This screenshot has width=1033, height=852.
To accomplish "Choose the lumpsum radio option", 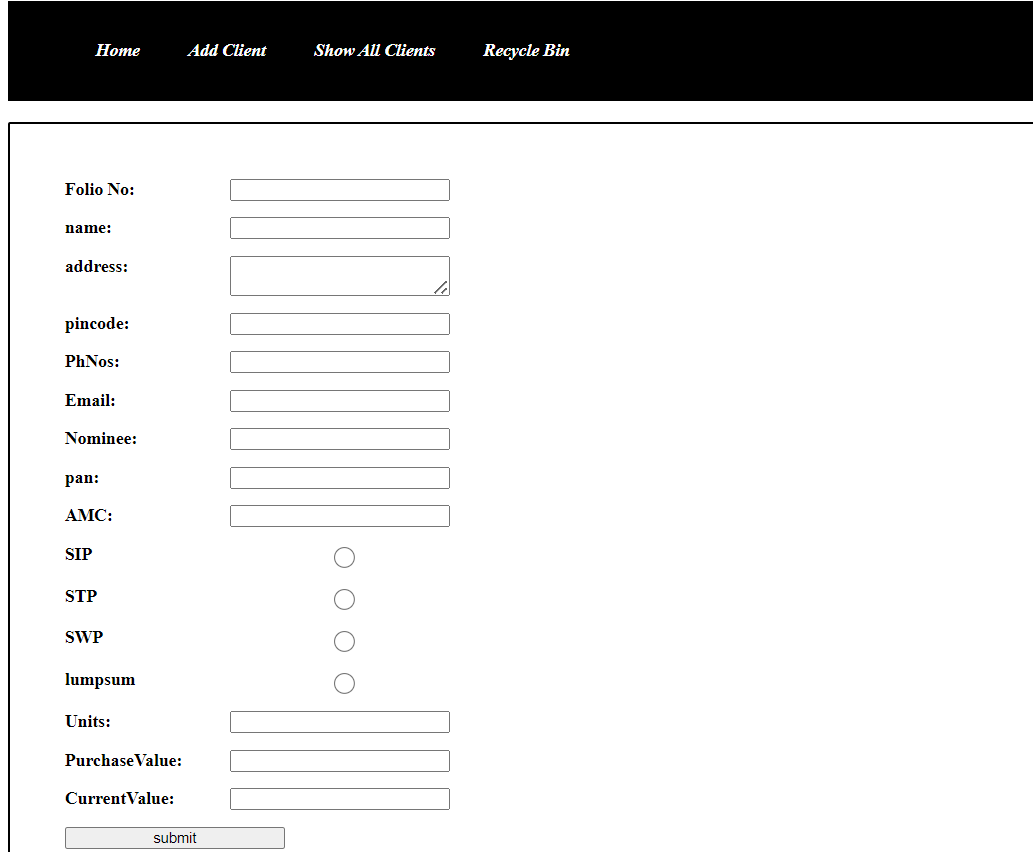I will click(344, 683).
